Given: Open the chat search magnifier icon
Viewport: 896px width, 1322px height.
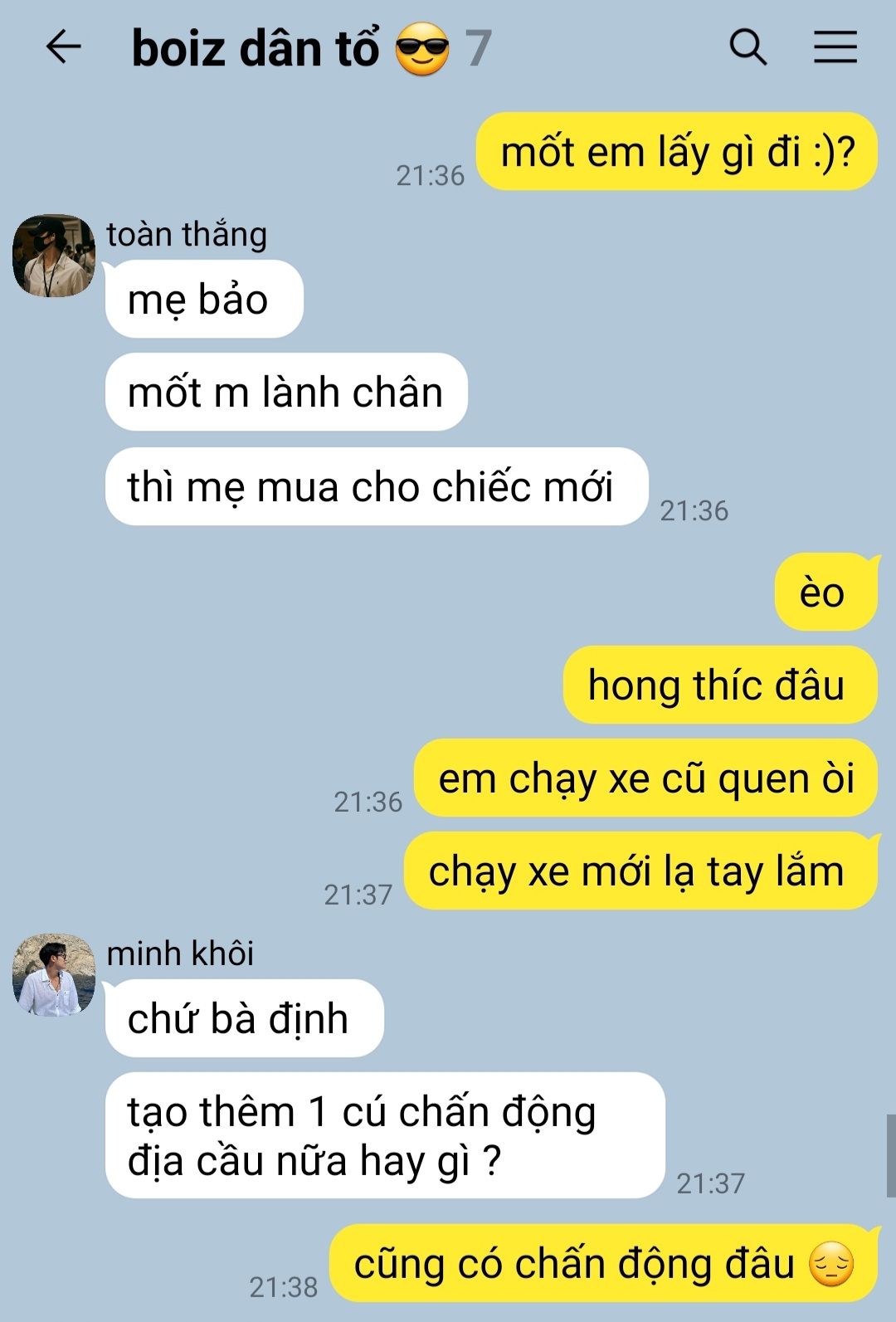Looking at the screenshot, I should (747, 47).
